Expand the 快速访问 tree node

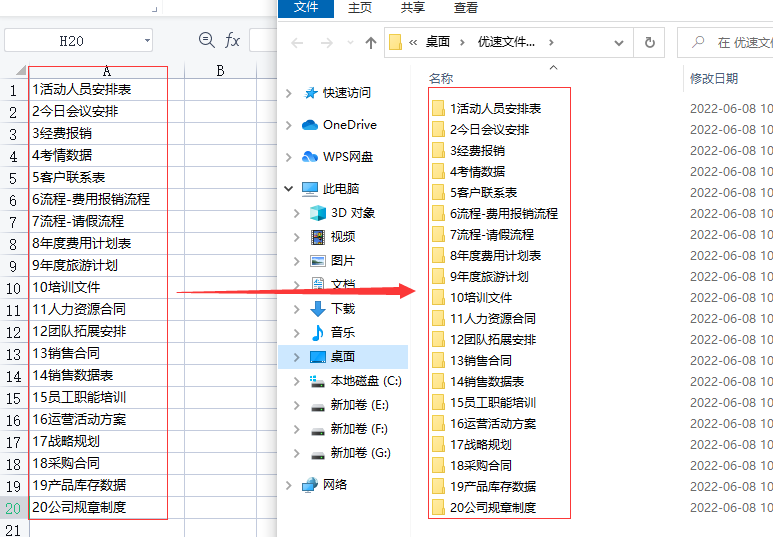coord(289,93)
